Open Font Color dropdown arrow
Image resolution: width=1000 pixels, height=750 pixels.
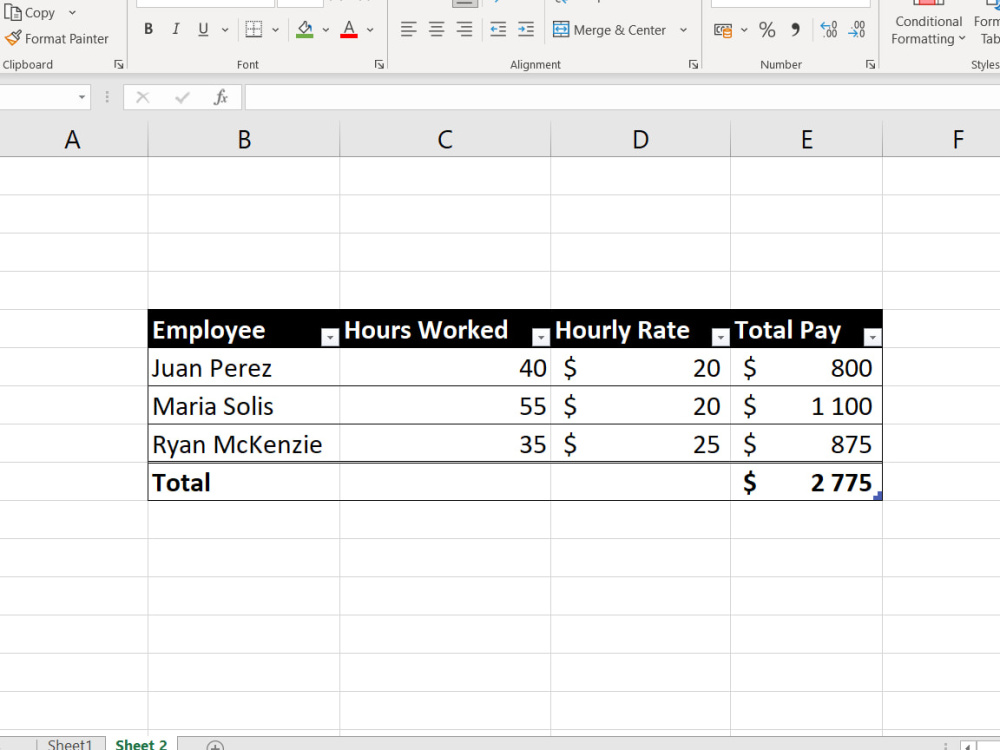click(370, 30)
